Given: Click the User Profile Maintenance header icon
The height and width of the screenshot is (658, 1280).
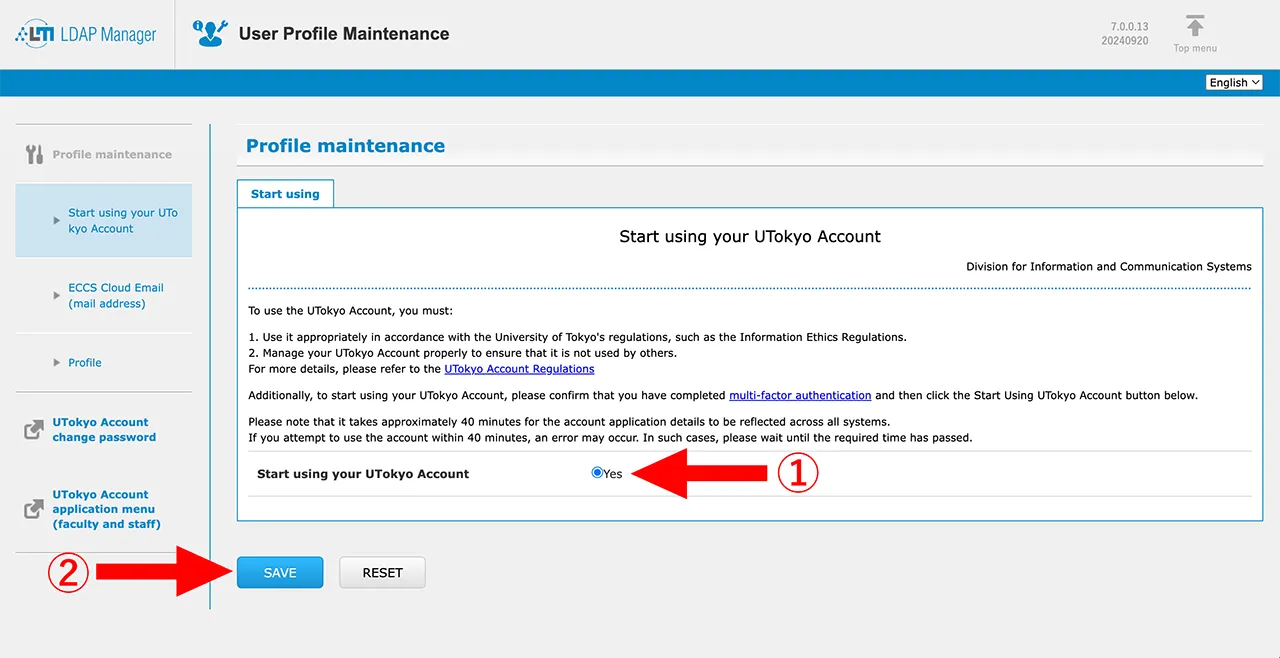Looking at the screenshot, I should pyautogui.click(x=210, y=34).
